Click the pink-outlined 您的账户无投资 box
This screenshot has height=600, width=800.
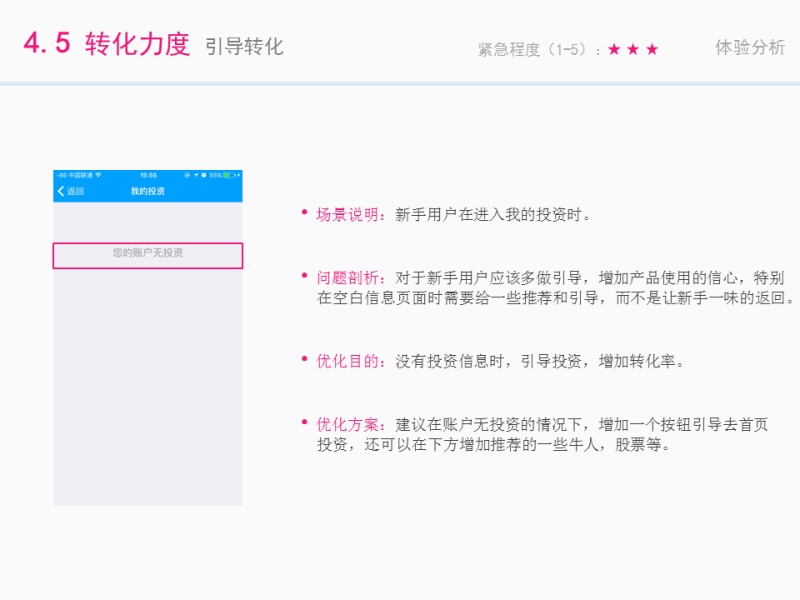[x=148, y=256]
